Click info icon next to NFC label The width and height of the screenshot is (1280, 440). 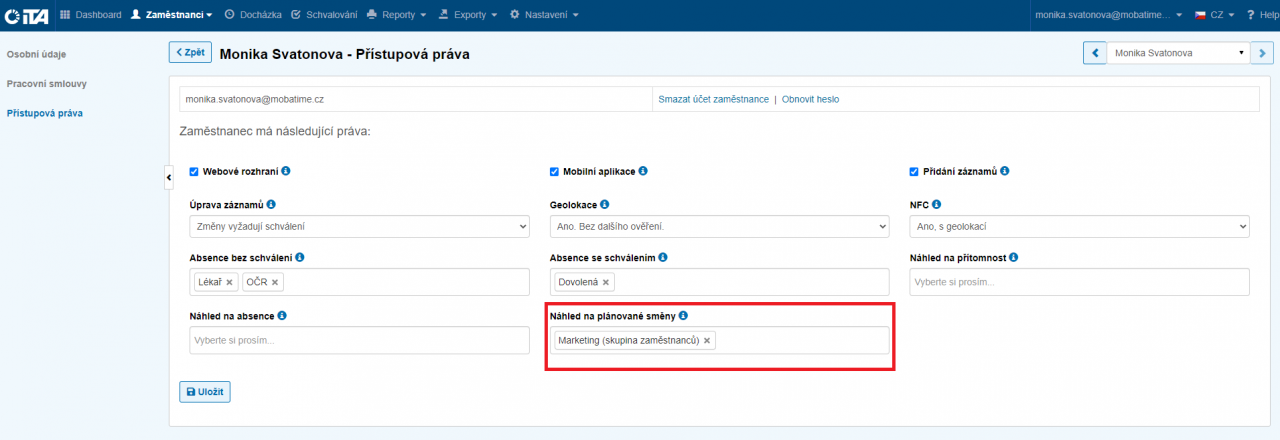click(x=937, y=204)
